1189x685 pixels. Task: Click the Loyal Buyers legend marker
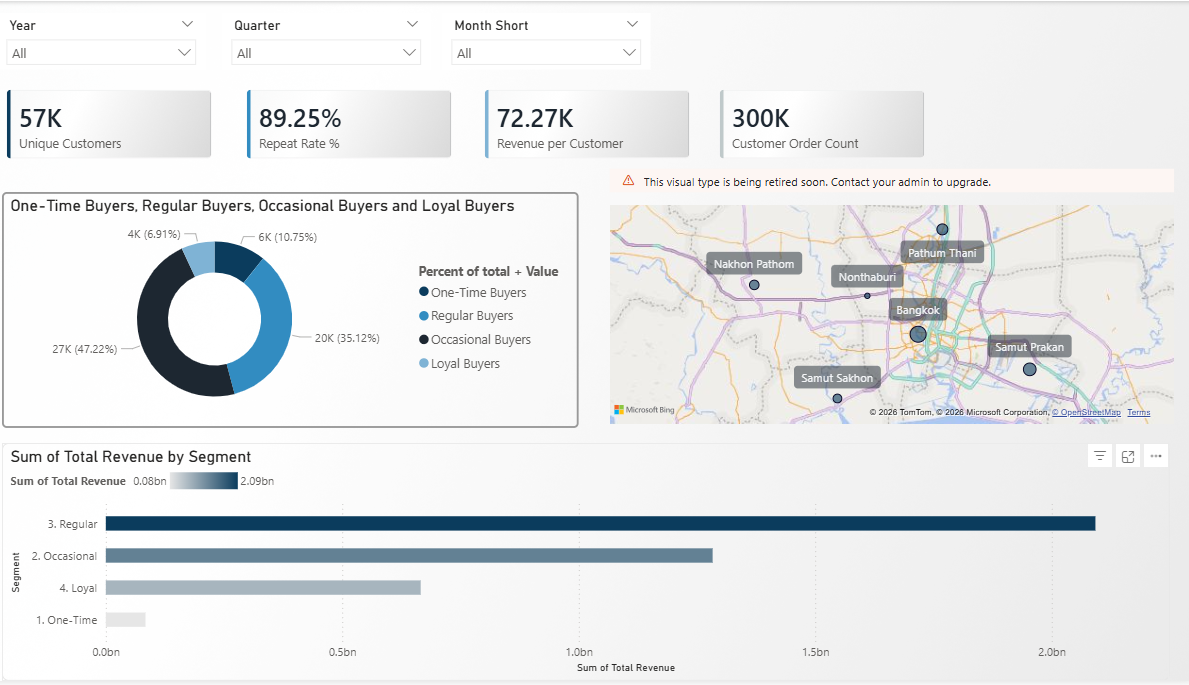[x=424, y=363]
